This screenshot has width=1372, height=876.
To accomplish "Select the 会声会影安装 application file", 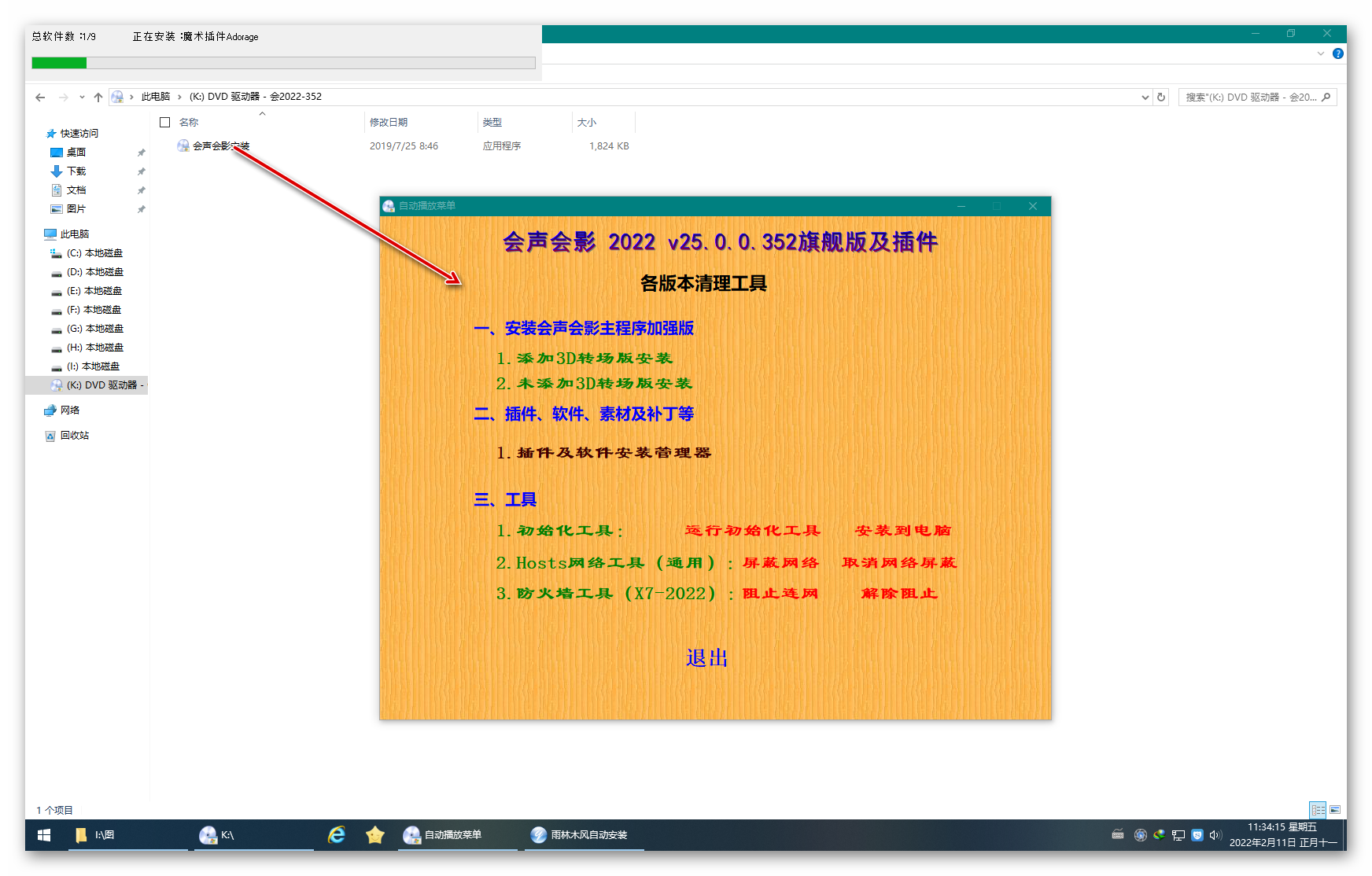I will pyautogui.click(x=214, y=146).
